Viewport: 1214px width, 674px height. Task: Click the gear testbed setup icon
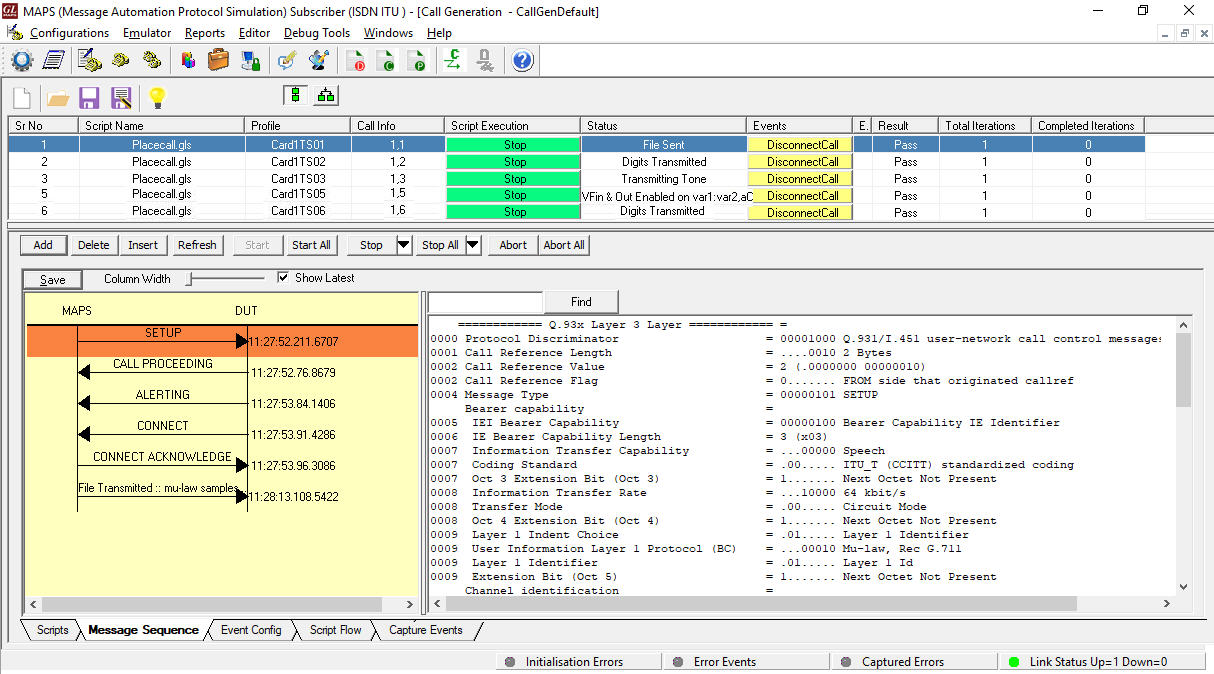pos(22,61)
